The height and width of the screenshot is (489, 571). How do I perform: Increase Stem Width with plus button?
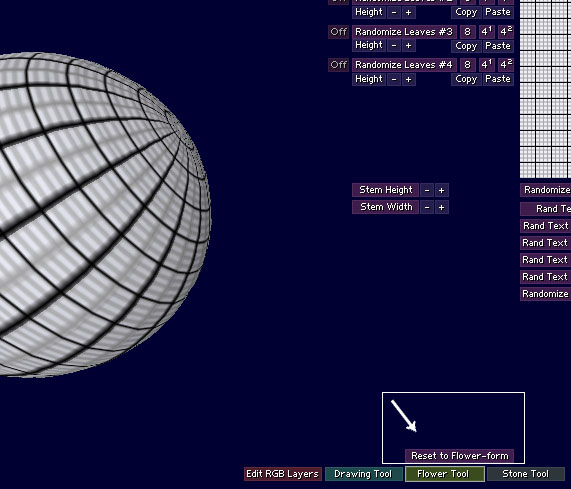441,207
